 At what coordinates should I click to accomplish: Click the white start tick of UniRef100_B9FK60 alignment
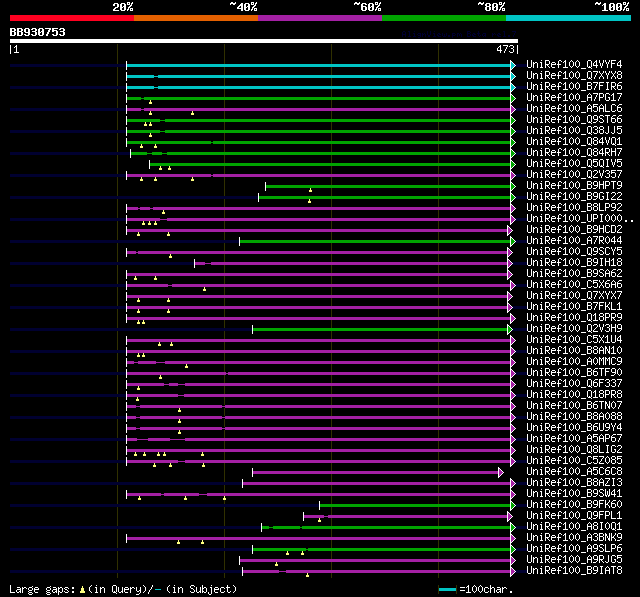pyautogui.click(x=320, y=506)
